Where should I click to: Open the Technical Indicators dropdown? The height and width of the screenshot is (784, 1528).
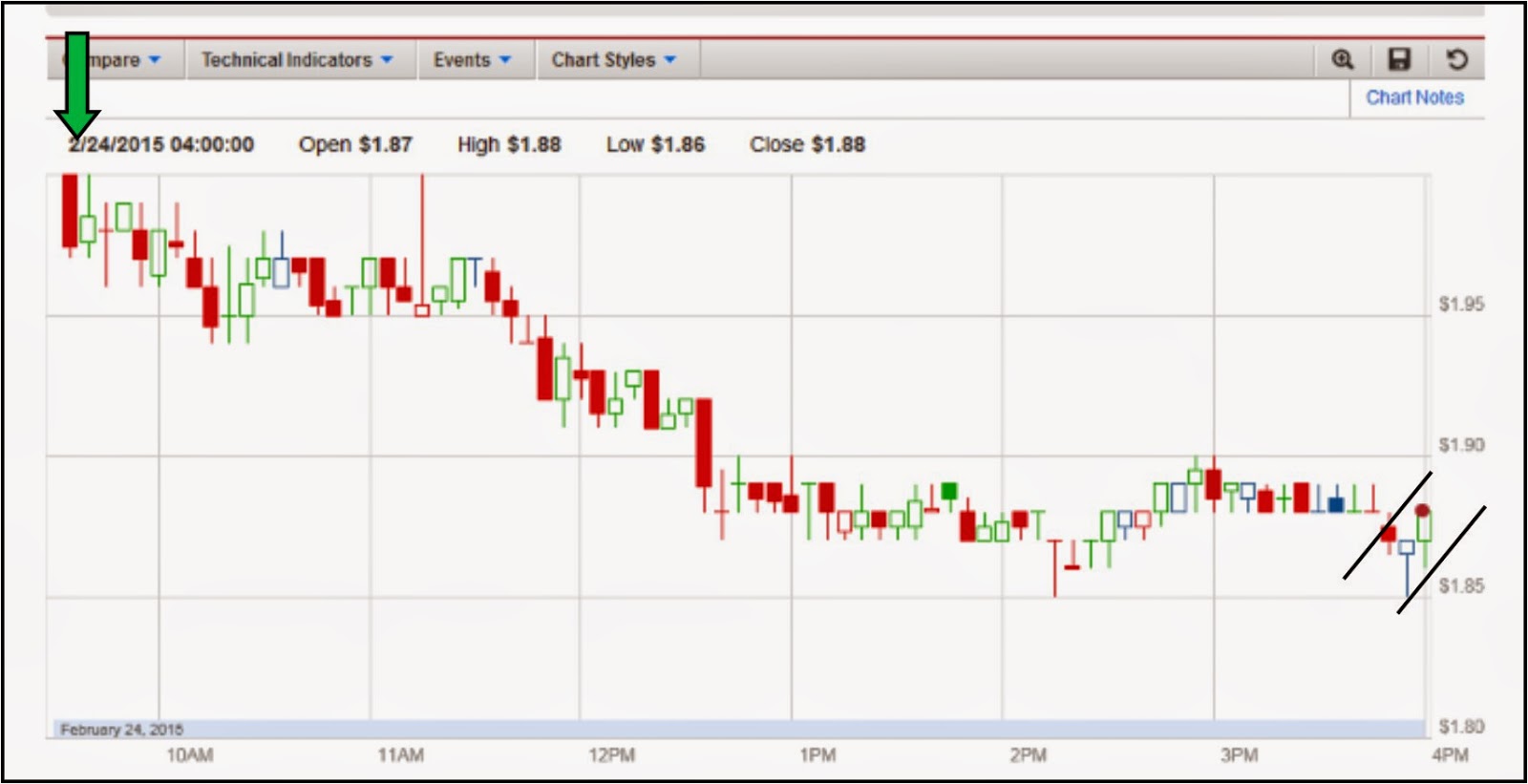297,60
